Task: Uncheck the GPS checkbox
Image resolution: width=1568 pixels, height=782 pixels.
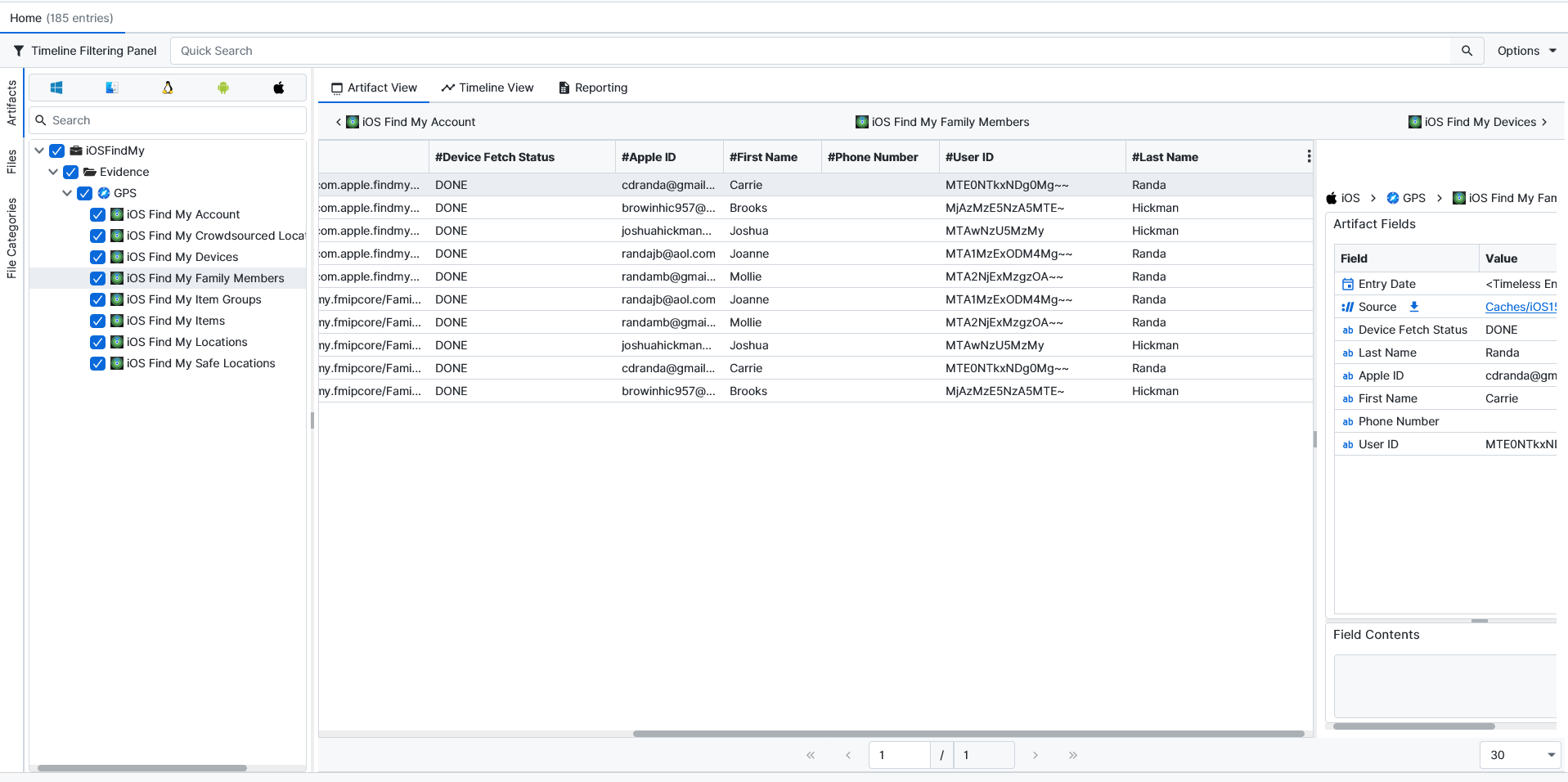Action: [x=85, y=193]
